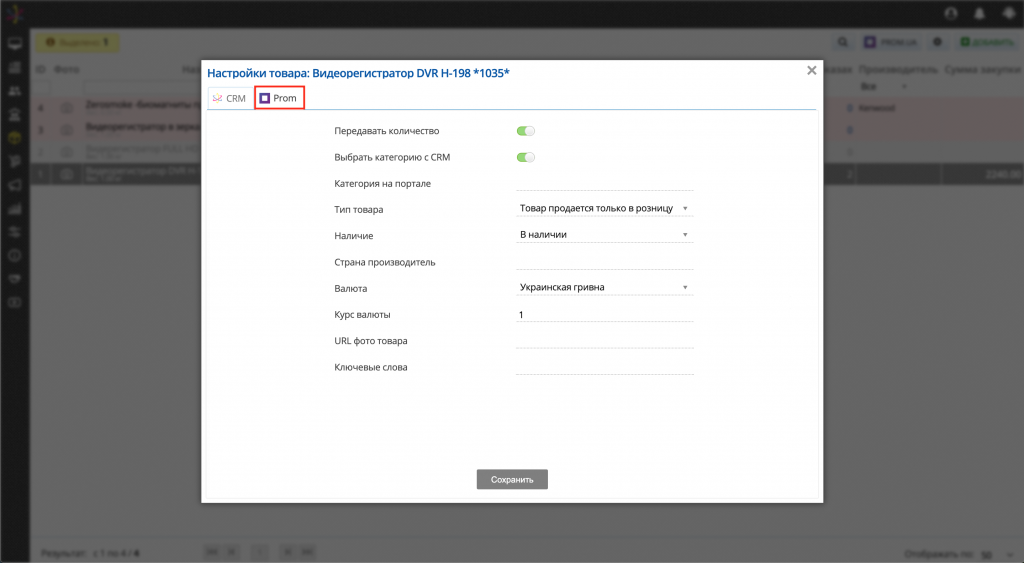
Task: Click the yellow selected-count badge in background
Action: pyautogui.click(x=77, y=42)
